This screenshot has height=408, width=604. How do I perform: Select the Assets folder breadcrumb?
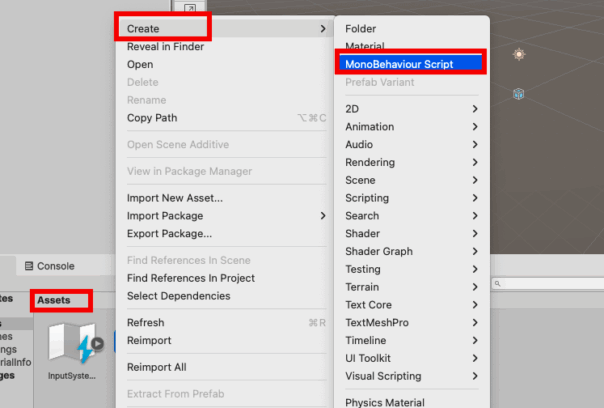click(x=54, y=300)
